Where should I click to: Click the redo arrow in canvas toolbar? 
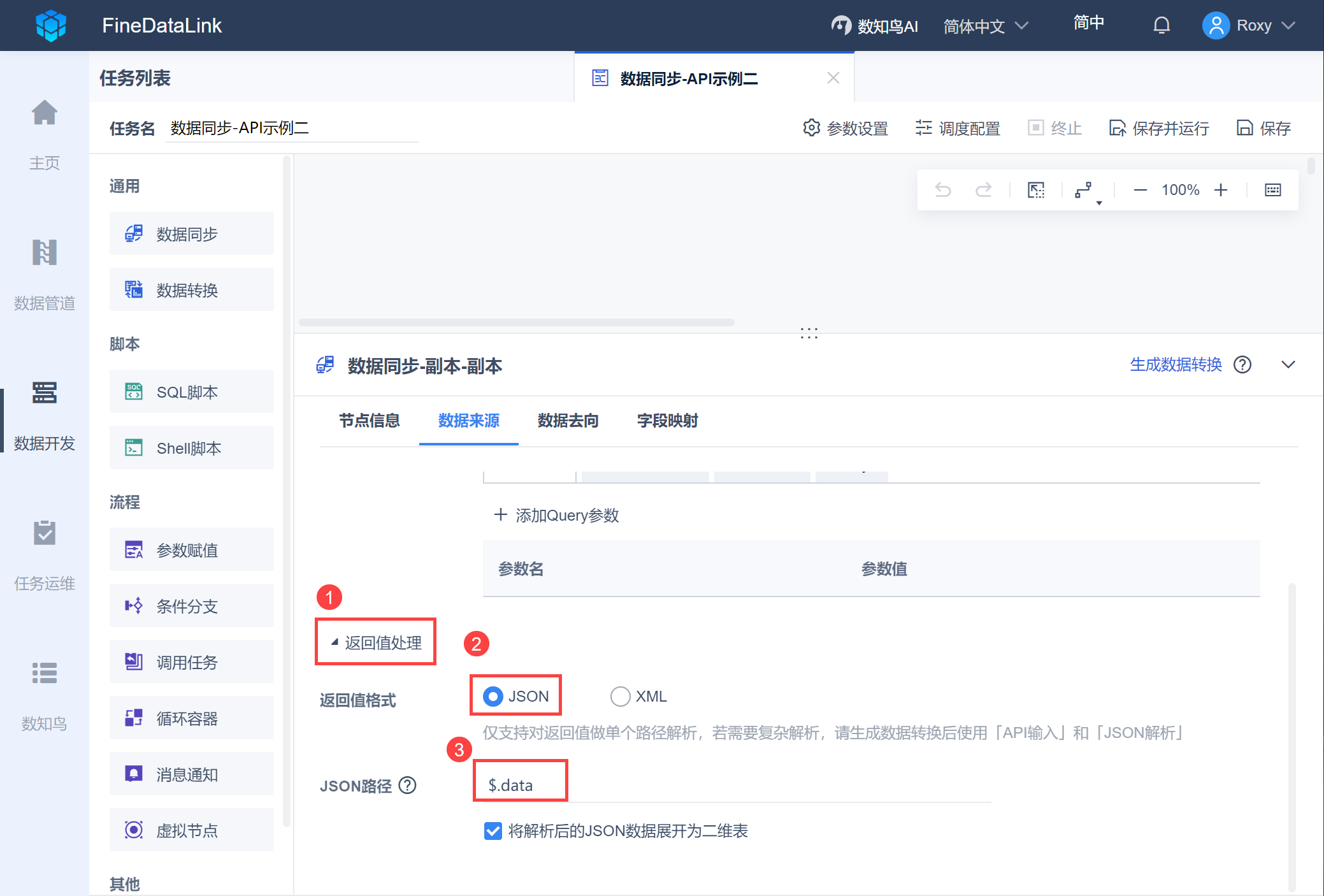click(984, 190)
